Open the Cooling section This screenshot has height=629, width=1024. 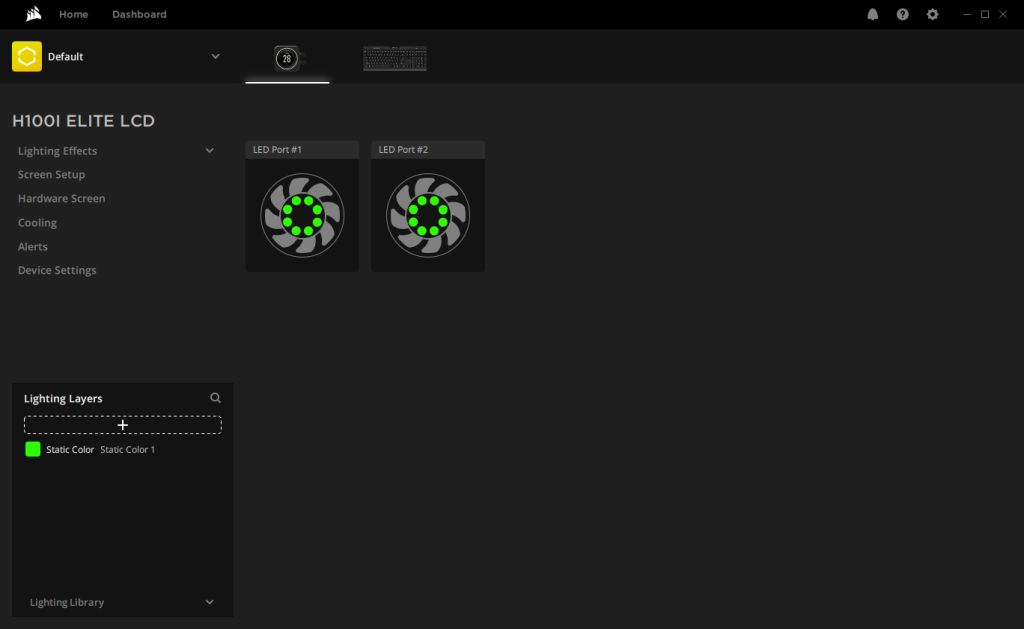click(x=37, y=223)
